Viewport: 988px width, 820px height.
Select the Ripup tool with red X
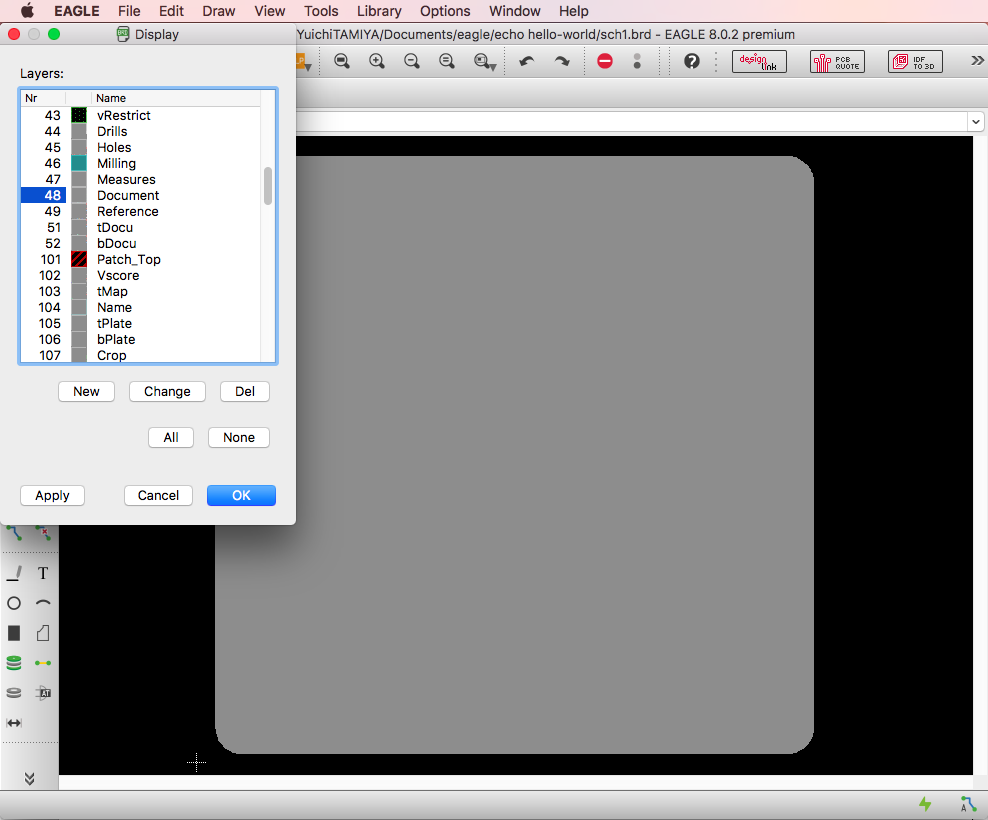(x=43, y=533)
